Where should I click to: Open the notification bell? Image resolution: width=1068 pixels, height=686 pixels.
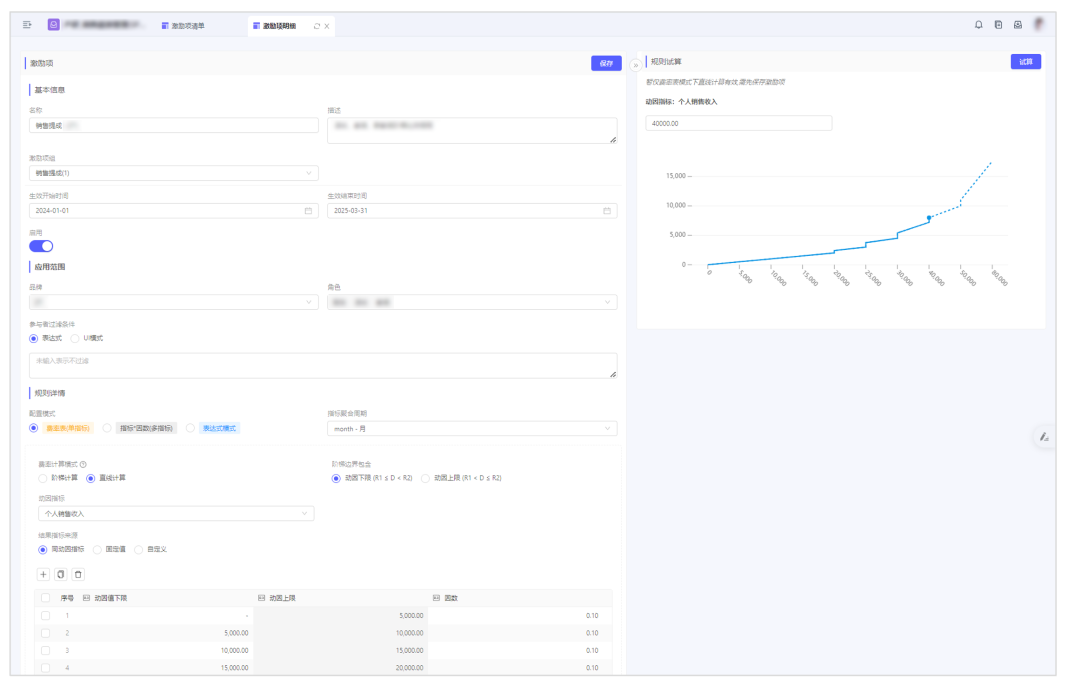pyautogui.click(x=978, y=25)
